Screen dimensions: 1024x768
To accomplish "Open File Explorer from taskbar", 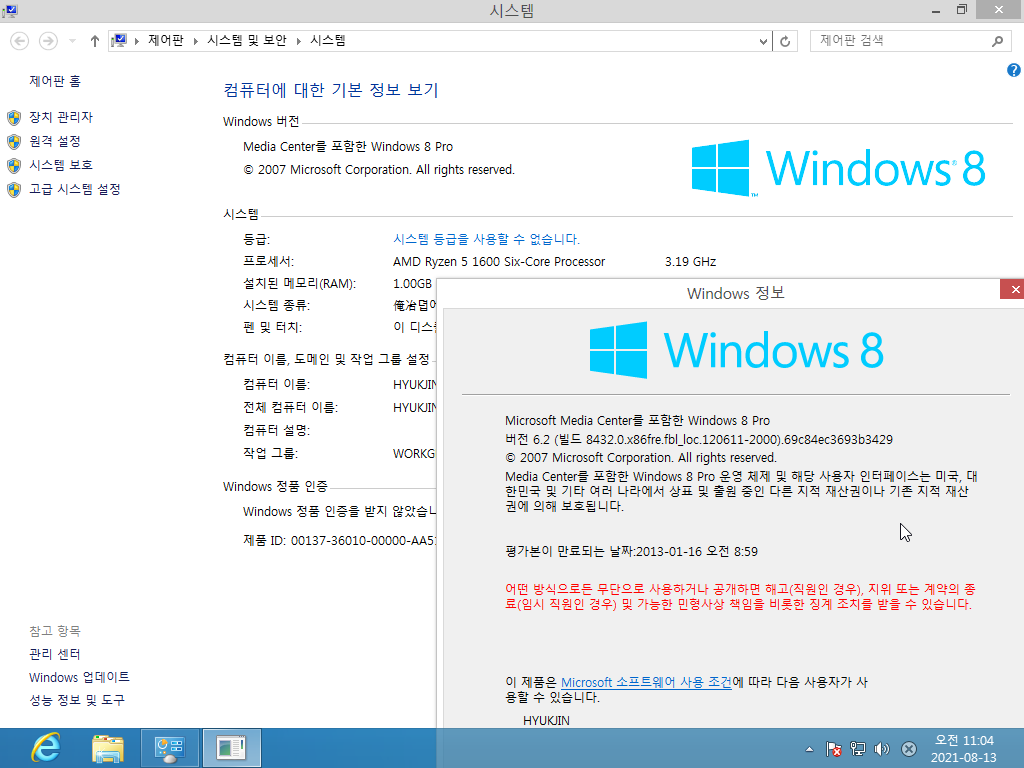I will tap(108, 748).
